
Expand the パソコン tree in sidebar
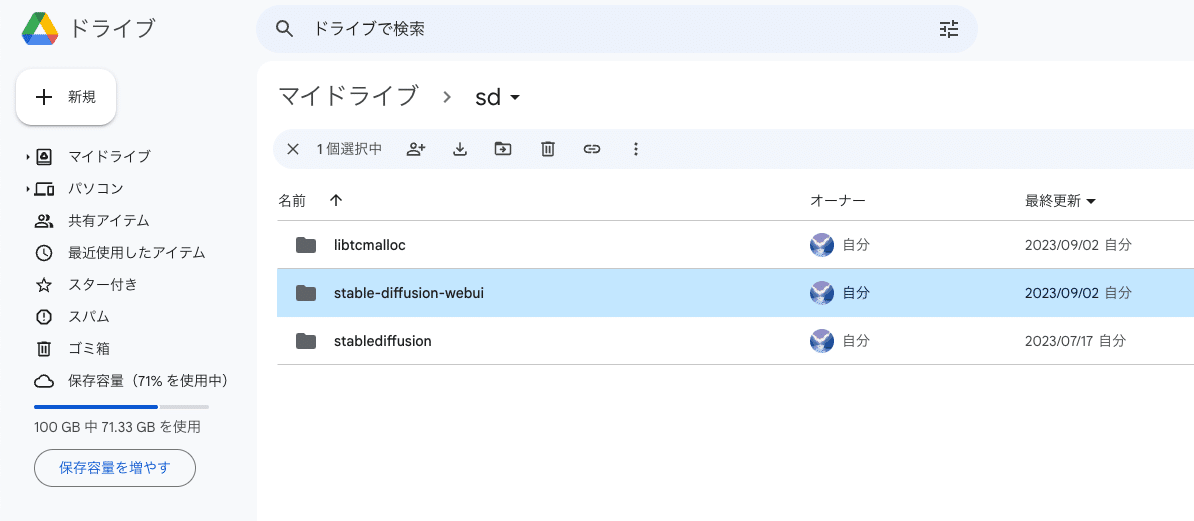coord(28,189)
